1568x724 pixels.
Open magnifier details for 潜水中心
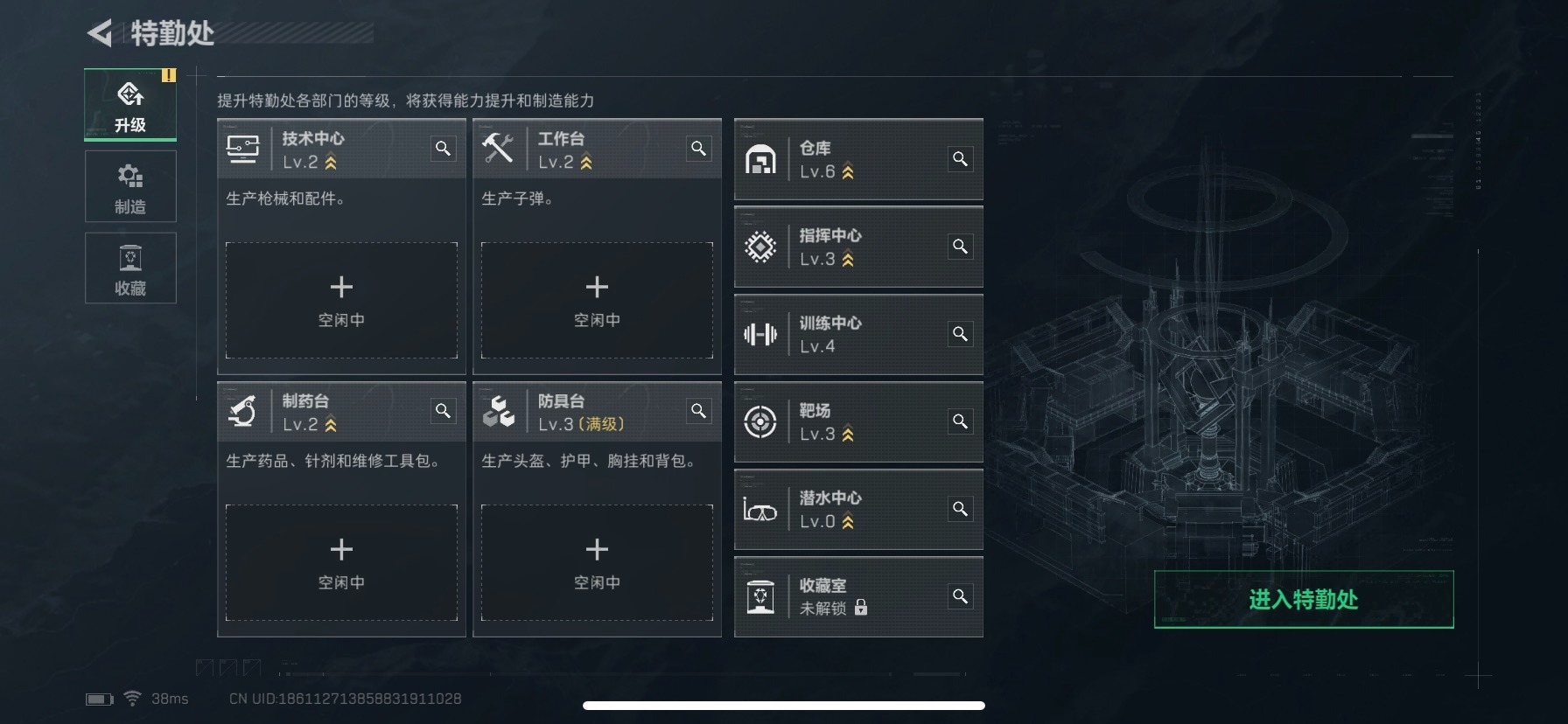[960, 509]
